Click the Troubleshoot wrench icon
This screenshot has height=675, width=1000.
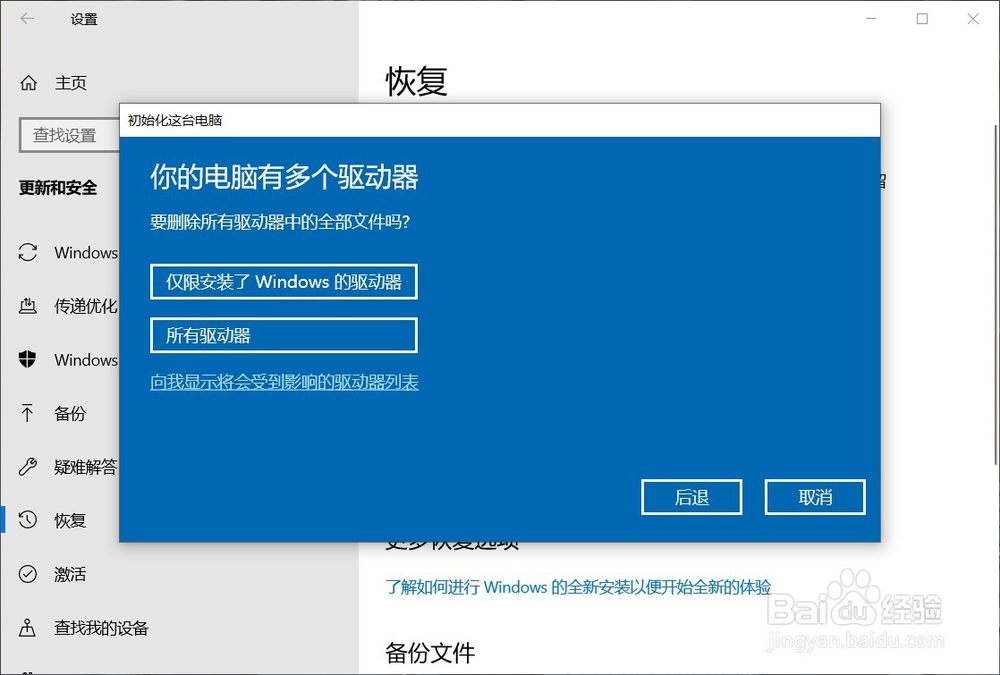coord(27,466)
